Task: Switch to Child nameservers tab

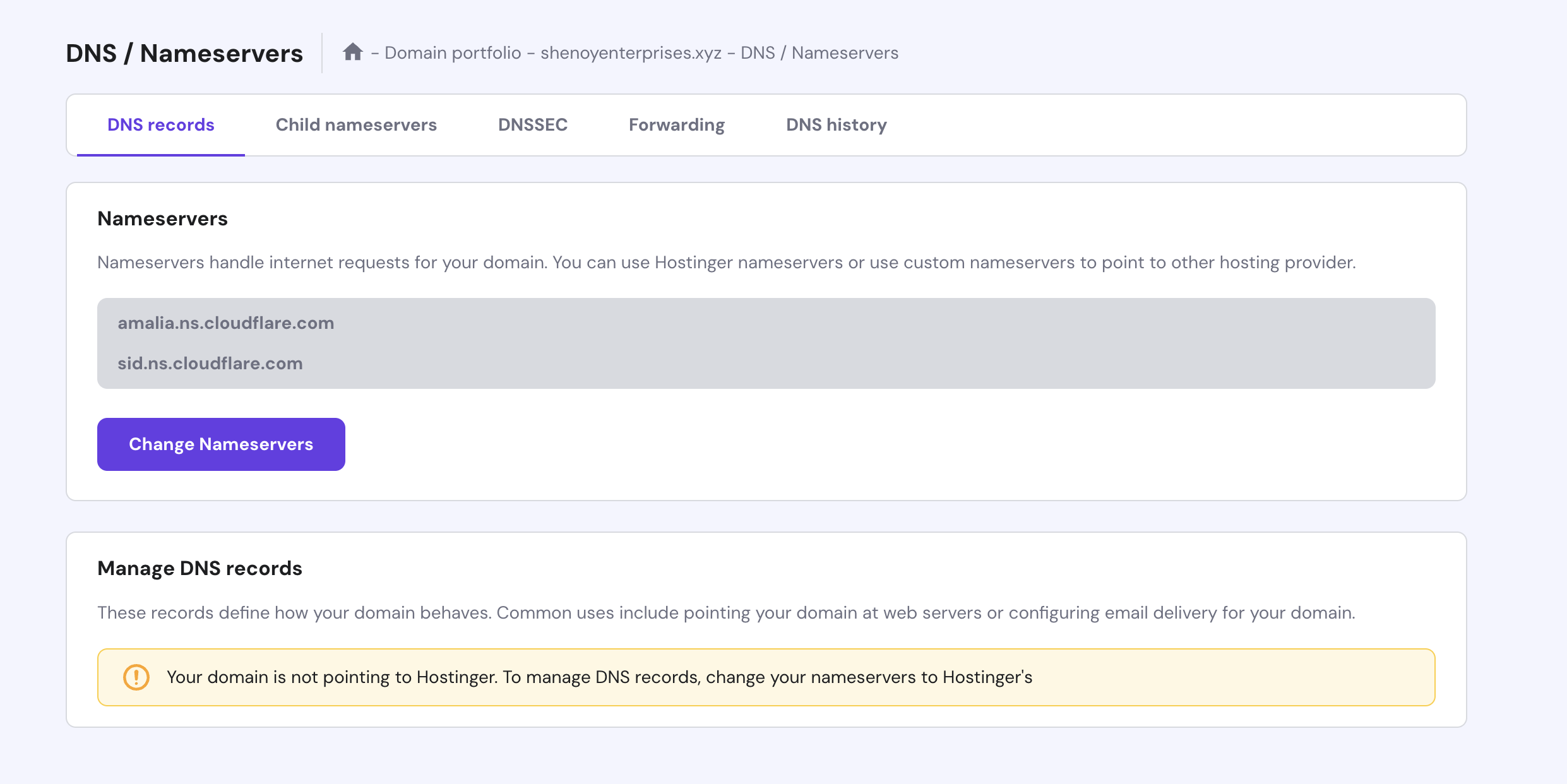Action: [356, 125]
